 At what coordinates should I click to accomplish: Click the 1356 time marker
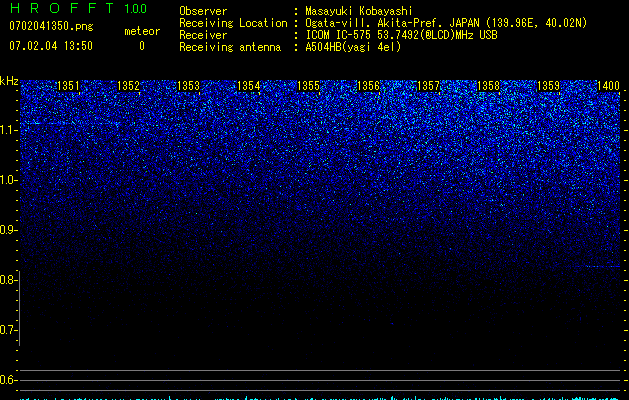coord(368,86)
